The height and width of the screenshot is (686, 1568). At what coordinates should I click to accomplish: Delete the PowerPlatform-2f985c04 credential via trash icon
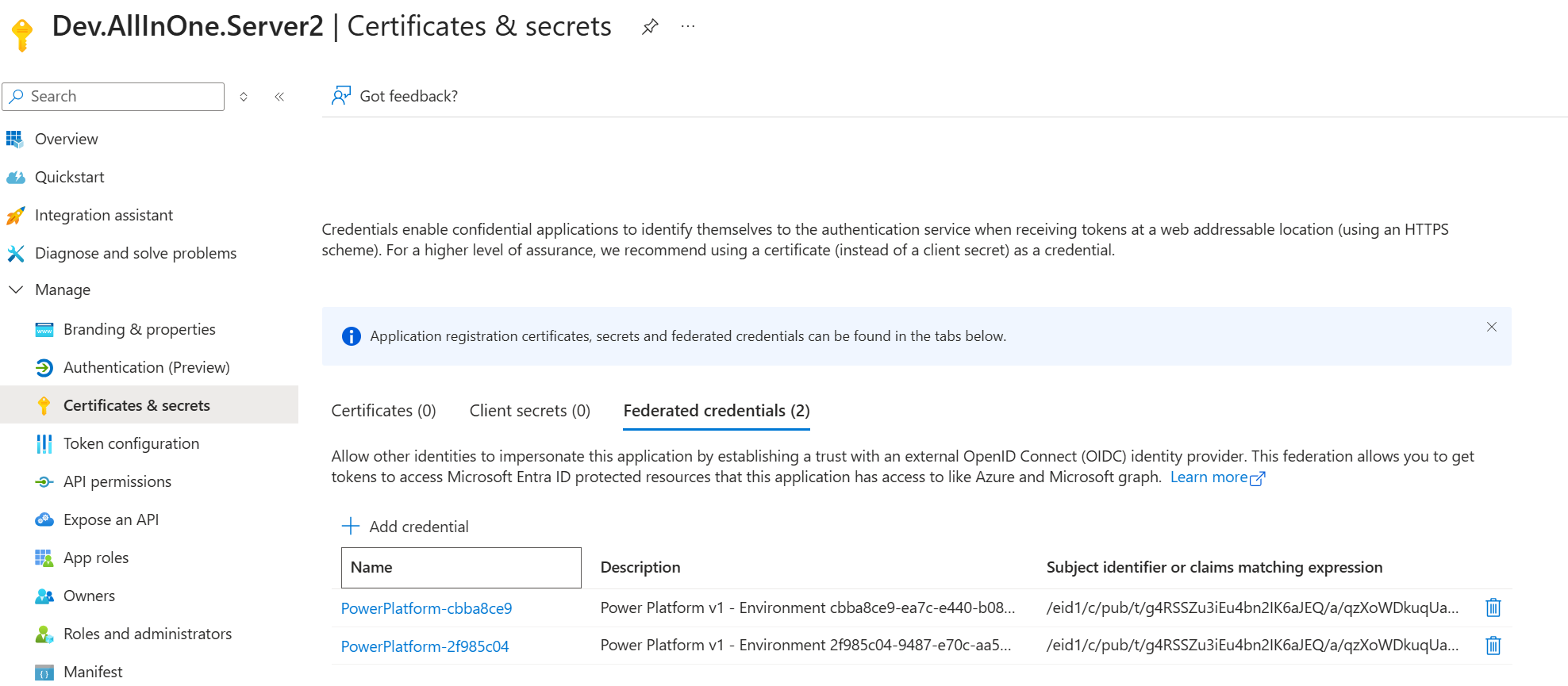pos(1493,646)
